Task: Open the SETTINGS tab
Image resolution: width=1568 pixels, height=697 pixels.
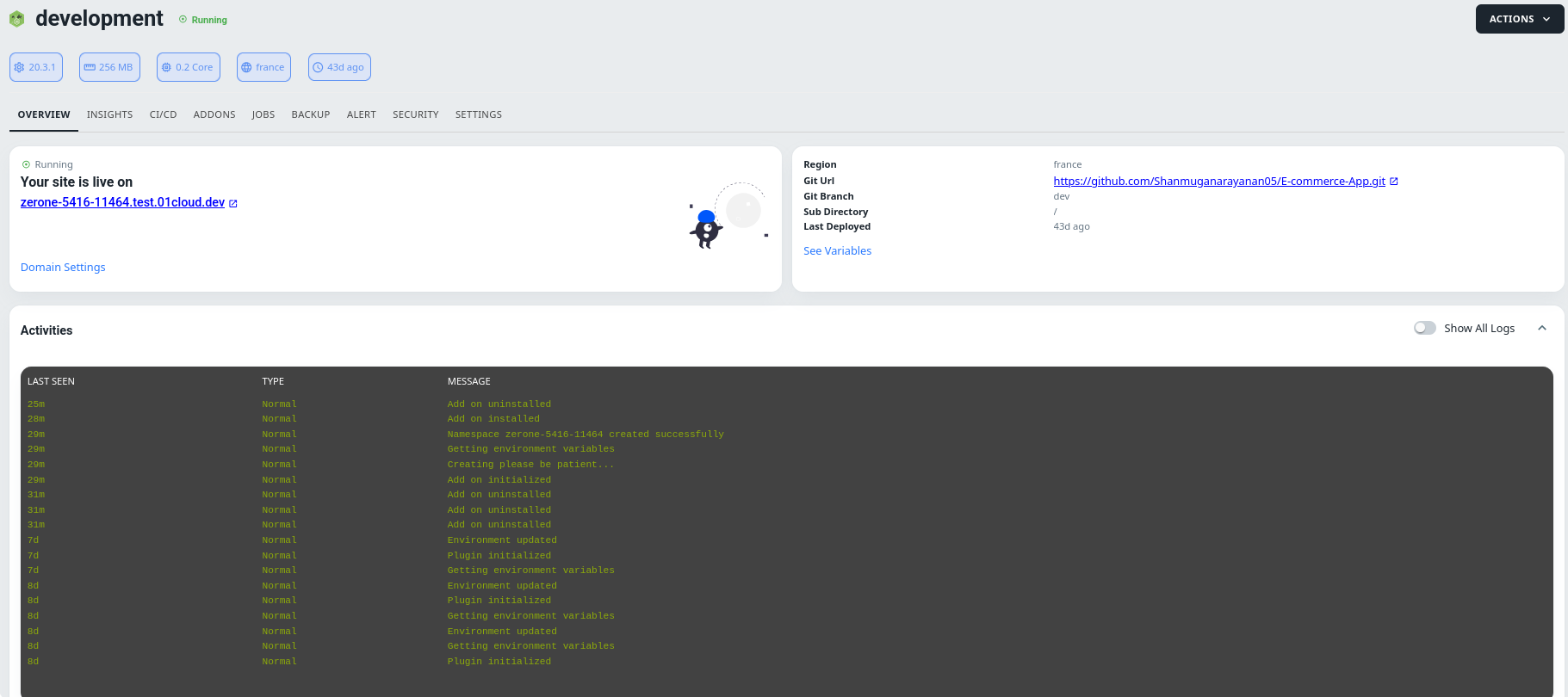Action: pyautogui.click(x=479, y=114)
